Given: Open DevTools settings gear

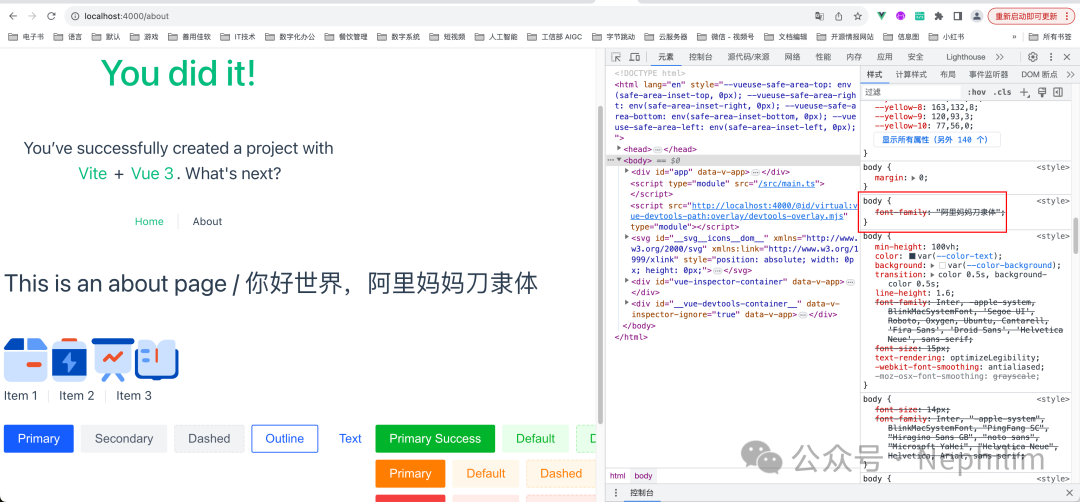Looking at the screenshot, I should point(1032,57).
